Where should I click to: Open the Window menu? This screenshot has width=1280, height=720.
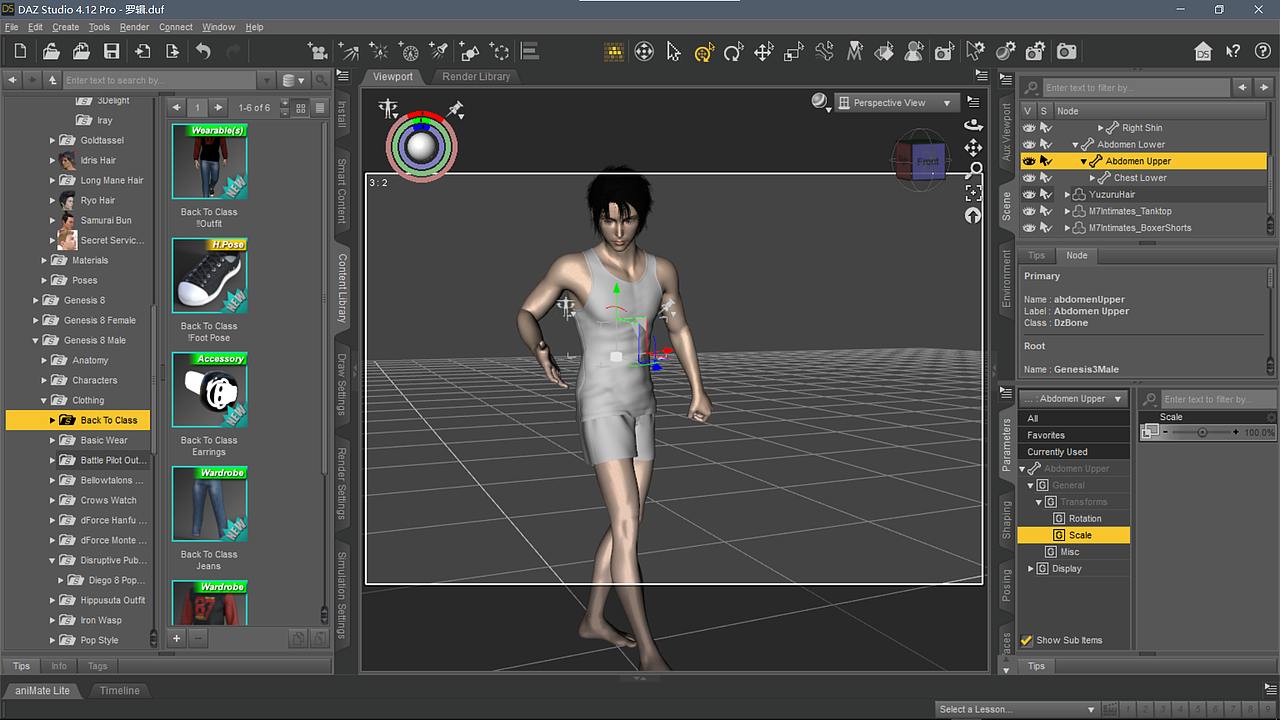point(219,27)
